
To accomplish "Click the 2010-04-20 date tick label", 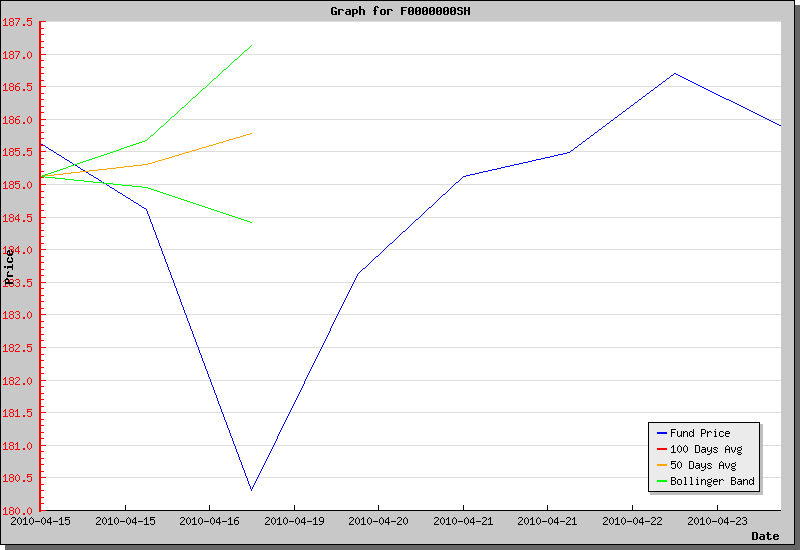I will tap(379, 521).
